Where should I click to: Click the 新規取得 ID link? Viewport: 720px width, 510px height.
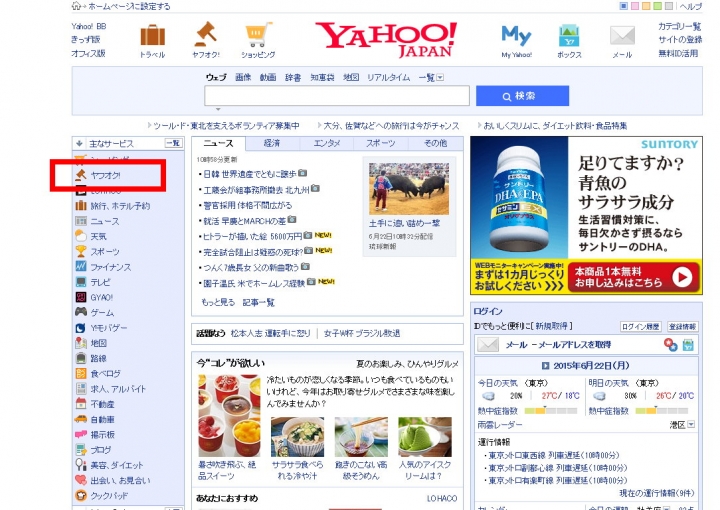(551, 326)
